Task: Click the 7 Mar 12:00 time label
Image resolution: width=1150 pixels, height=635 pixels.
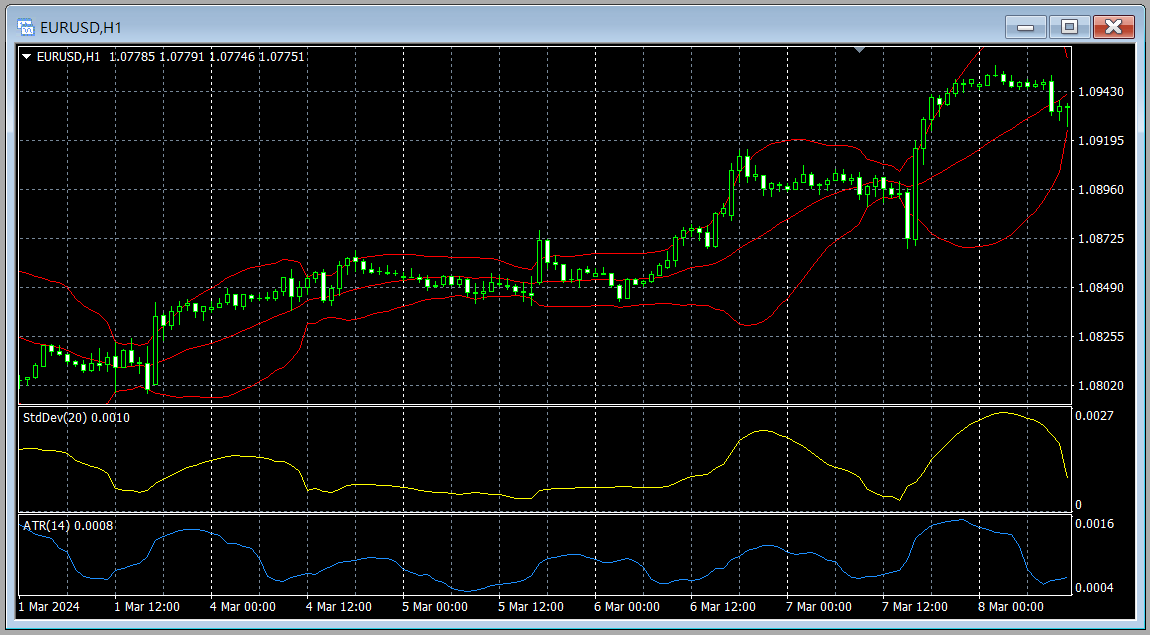Action: tap(915, 607)
